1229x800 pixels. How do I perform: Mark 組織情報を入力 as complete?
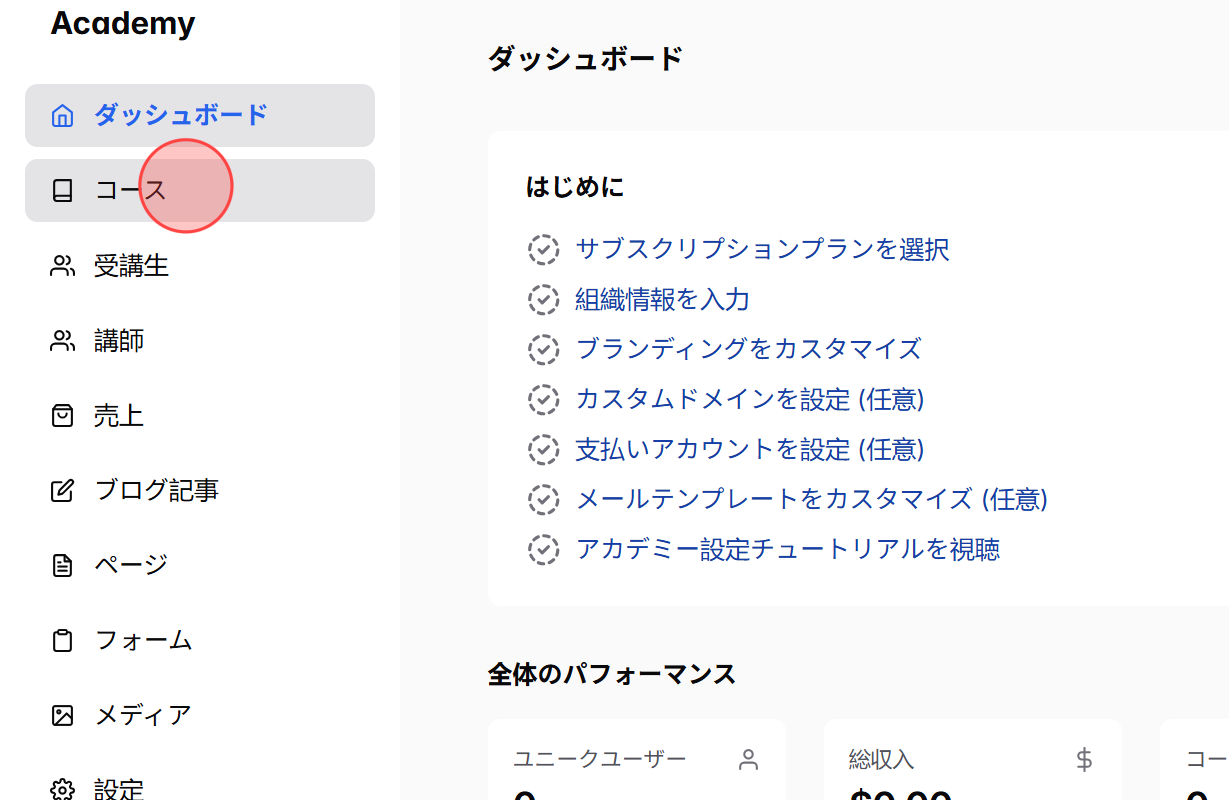[543, 300]
